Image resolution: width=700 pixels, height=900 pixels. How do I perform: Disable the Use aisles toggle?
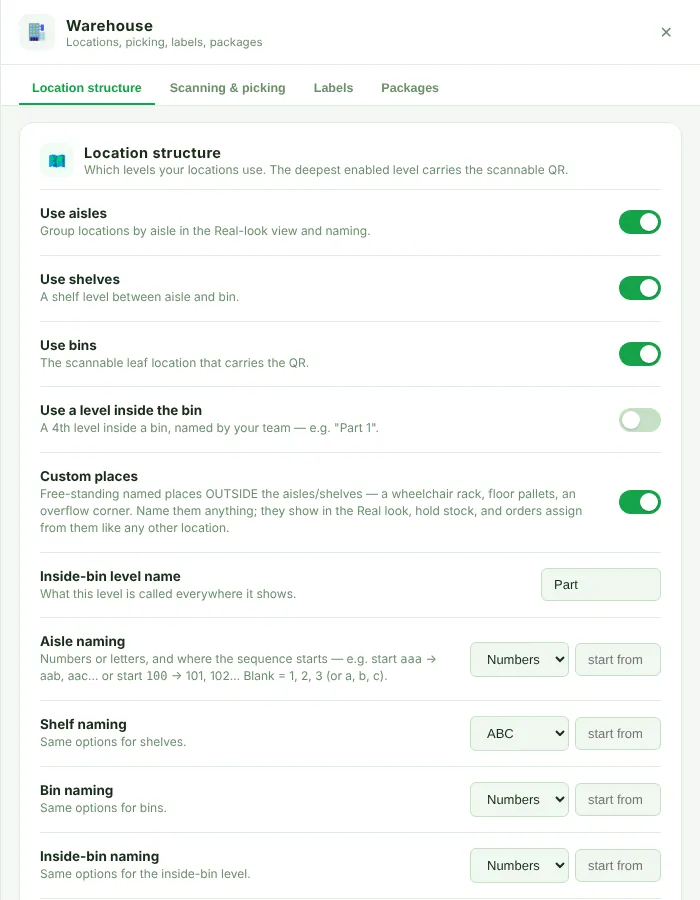639,222
